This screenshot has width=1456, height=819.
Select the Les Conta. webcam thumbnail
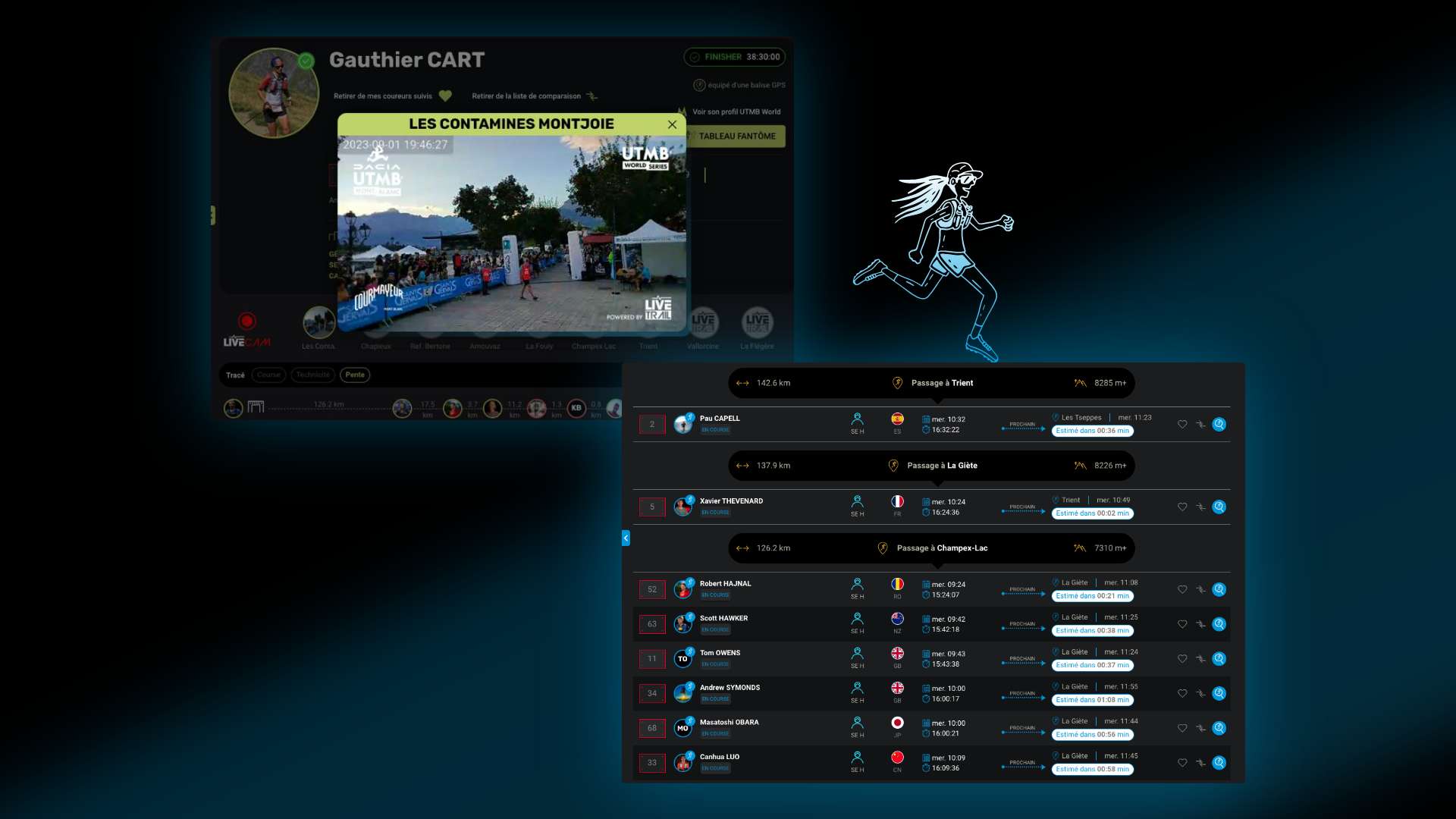coord(318,323)
